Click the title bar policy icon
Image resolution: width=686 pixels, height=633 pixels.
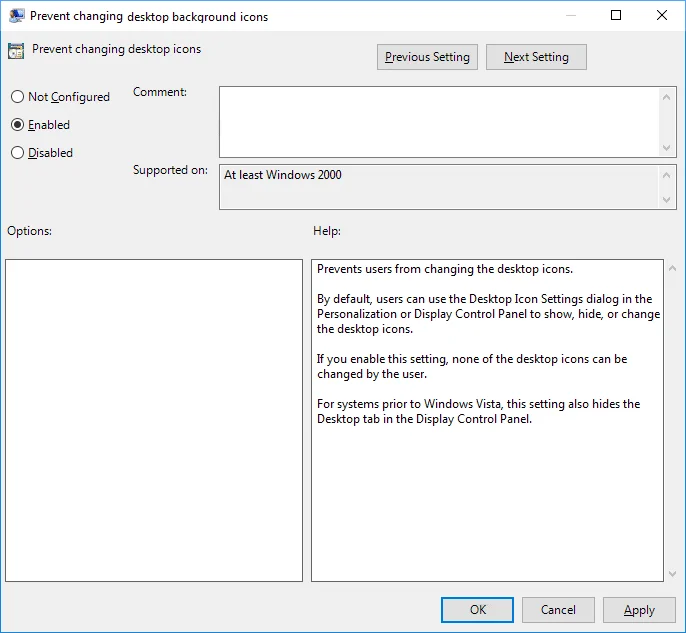[x=16, y=16]
